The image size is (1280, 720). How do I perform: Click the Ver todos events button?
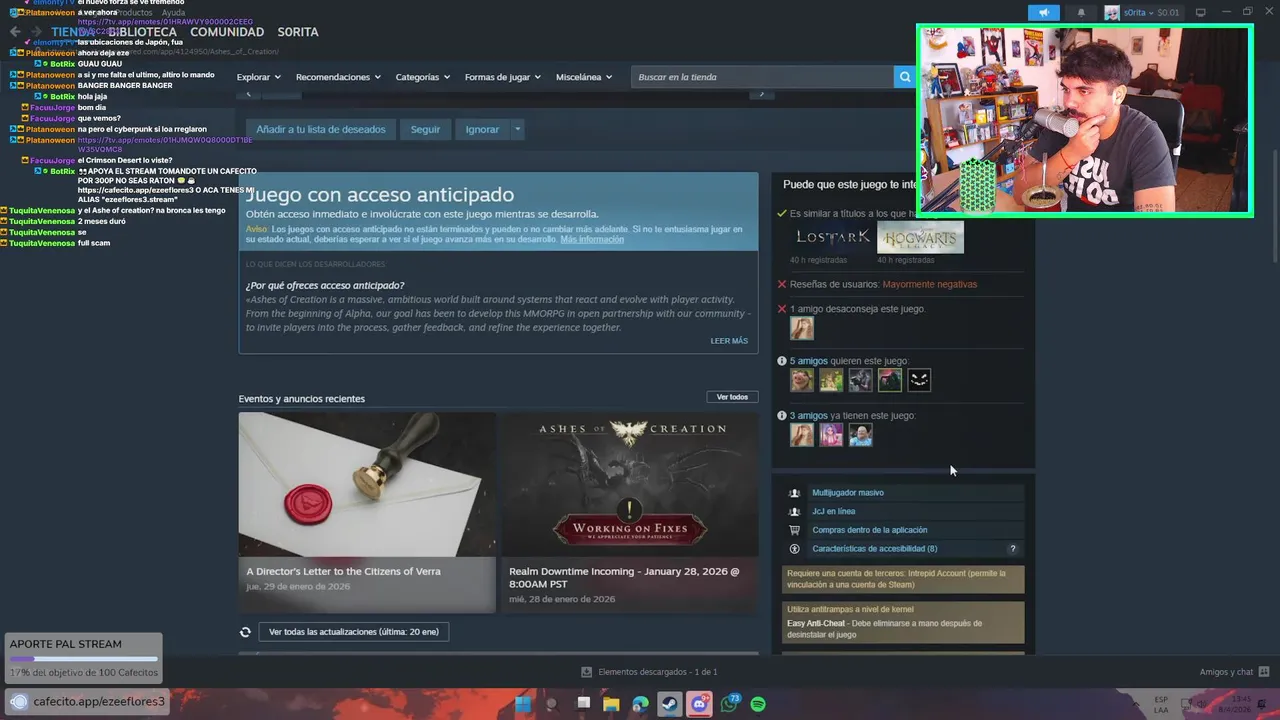(732, 397)
